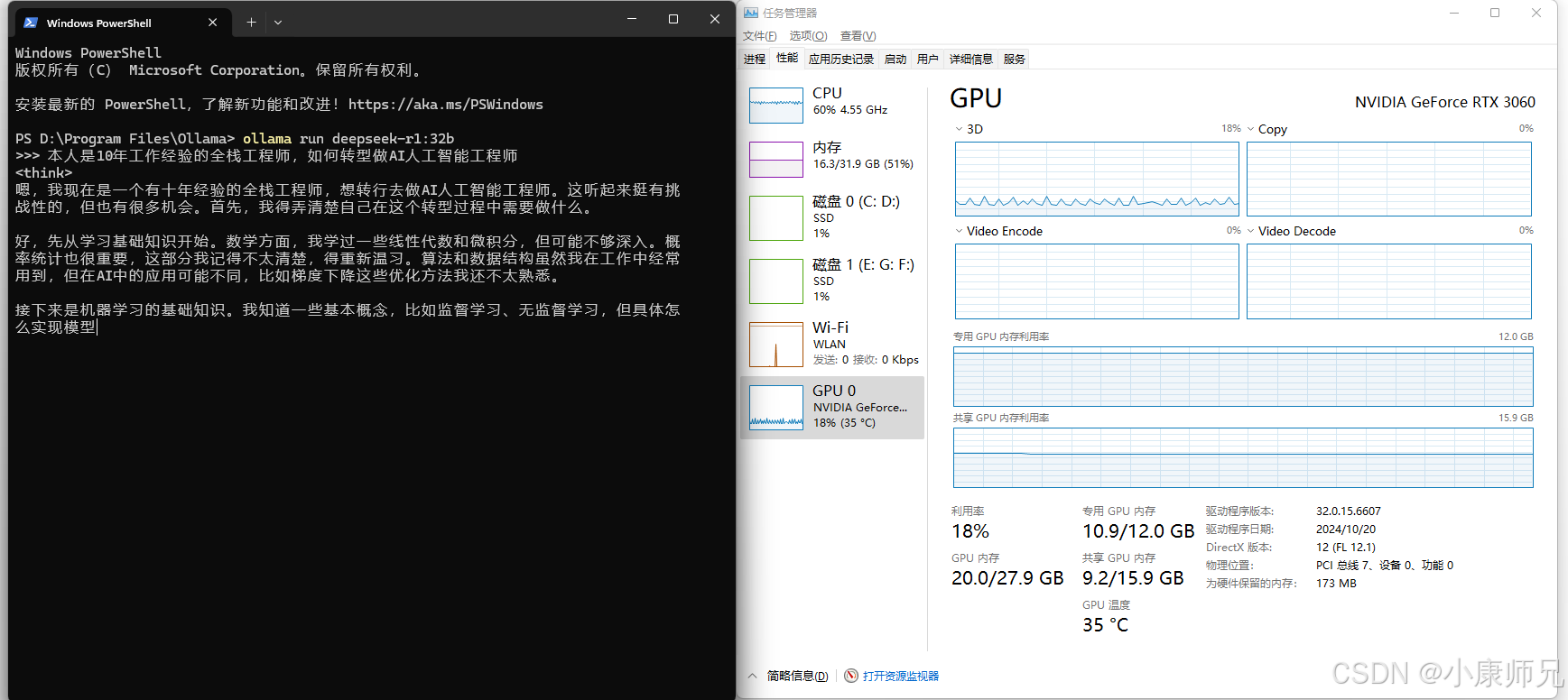Click the ollama run deepseek-r1:32b command
Viewport: 1568px width, 700px height.
coord(348,139)
